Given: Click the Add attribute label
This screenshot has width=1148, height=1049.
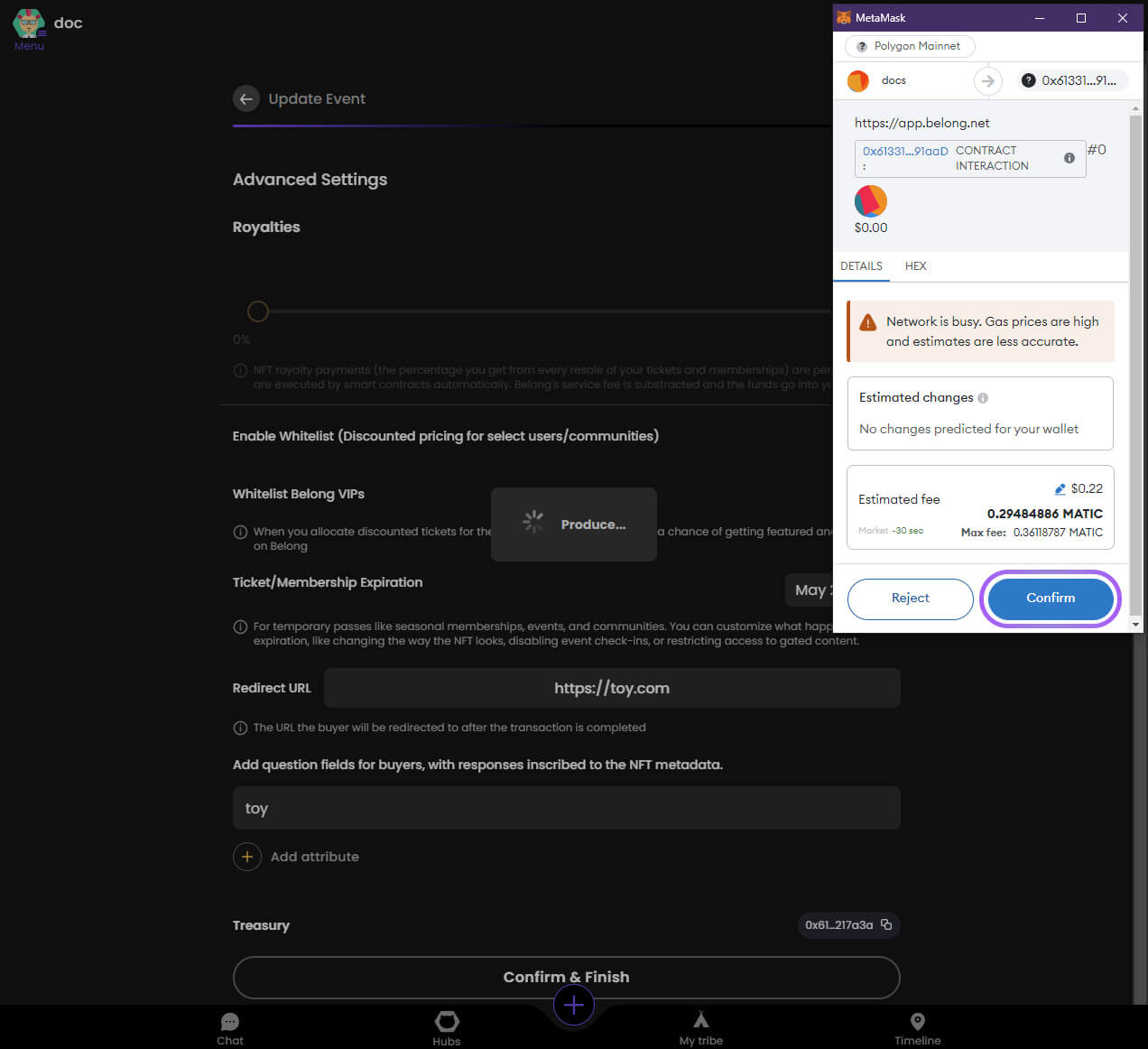Looking at the screenshot, I should [315, 857].
